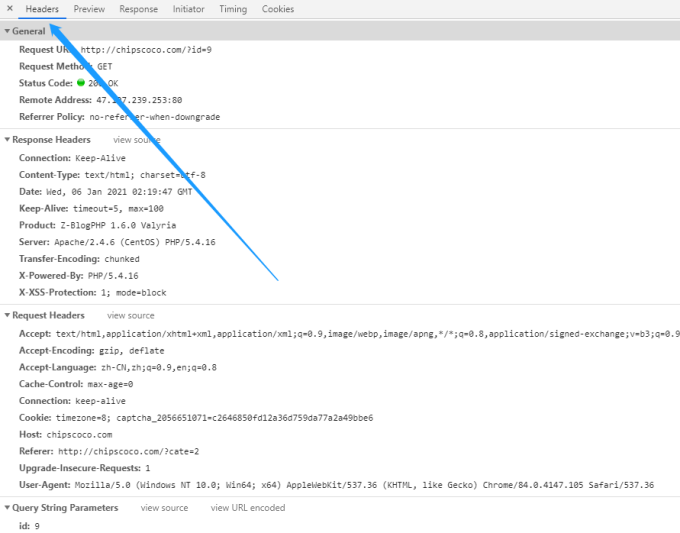Open the Cookies tab

[278, 9]
